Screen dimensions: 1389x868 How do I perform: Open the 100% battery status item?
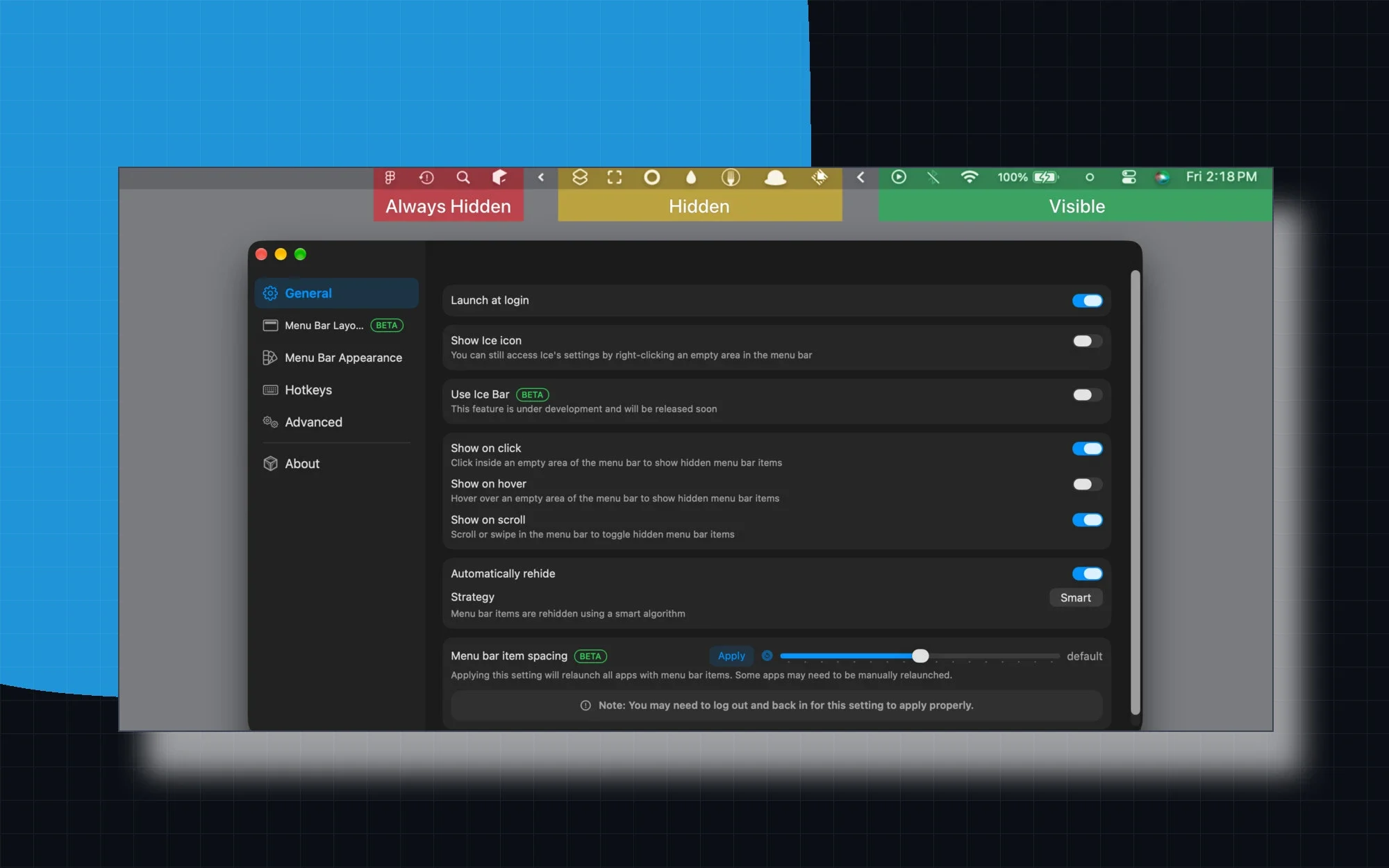pos(1028,177)
